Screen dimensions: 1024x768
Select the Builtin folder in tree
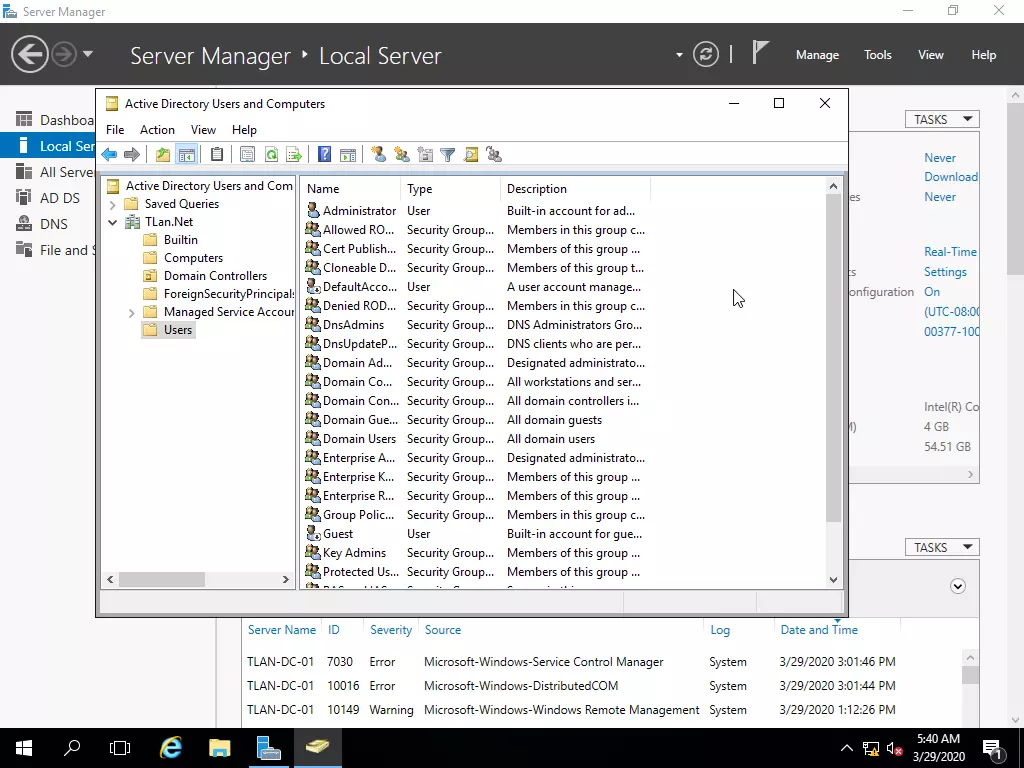click(x=181, y=240)
